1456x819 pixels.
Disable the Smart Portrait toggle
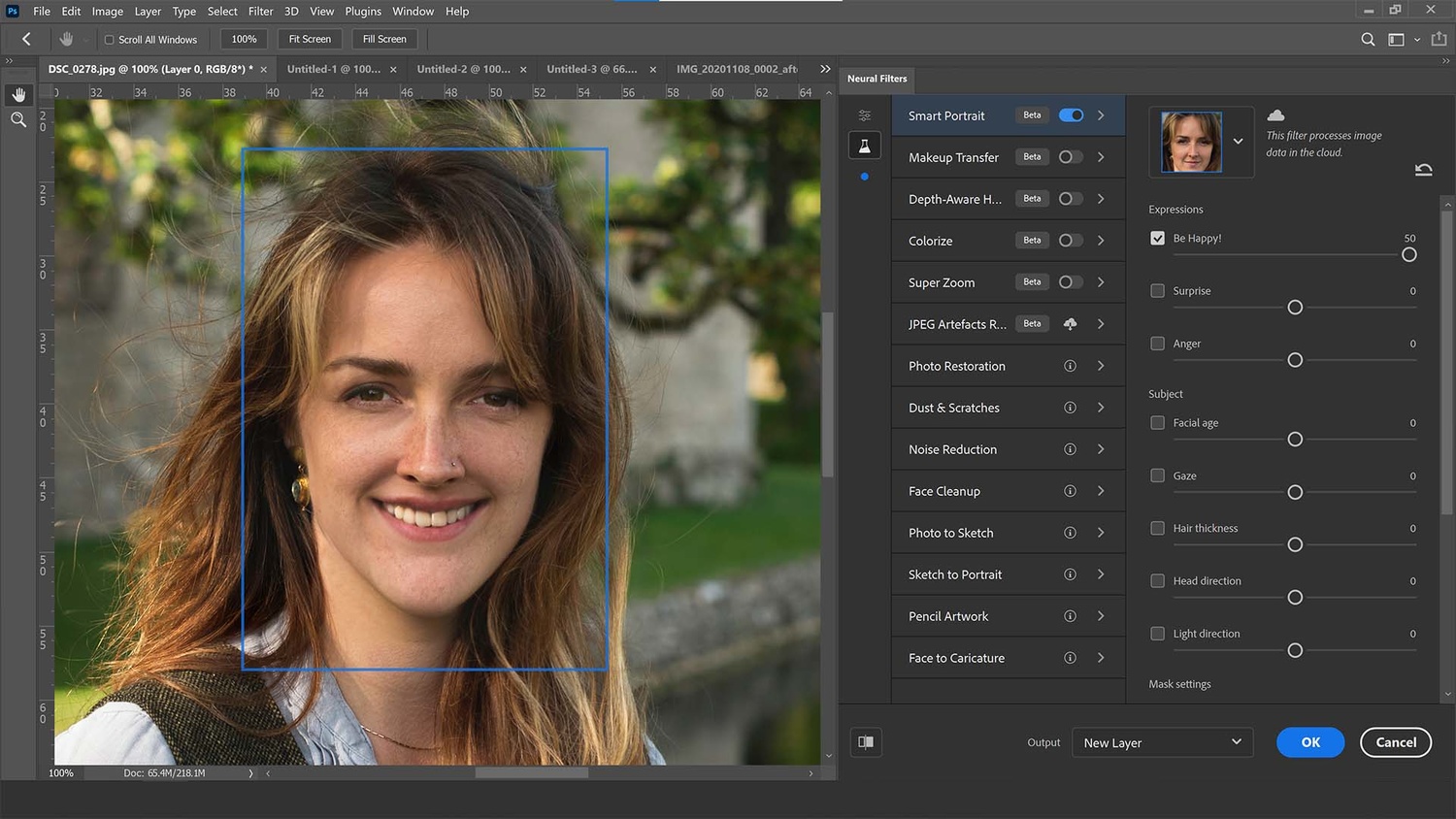(x=1071, y=115)
